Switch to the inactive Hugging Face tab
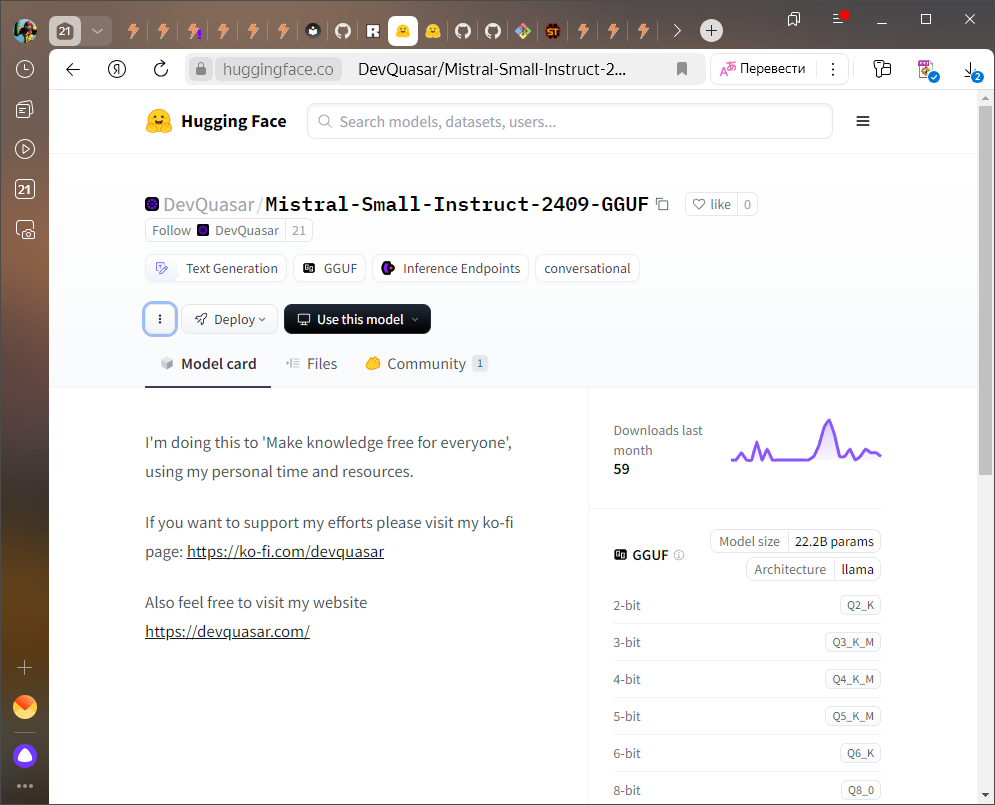995x805 pixels. 433,30
